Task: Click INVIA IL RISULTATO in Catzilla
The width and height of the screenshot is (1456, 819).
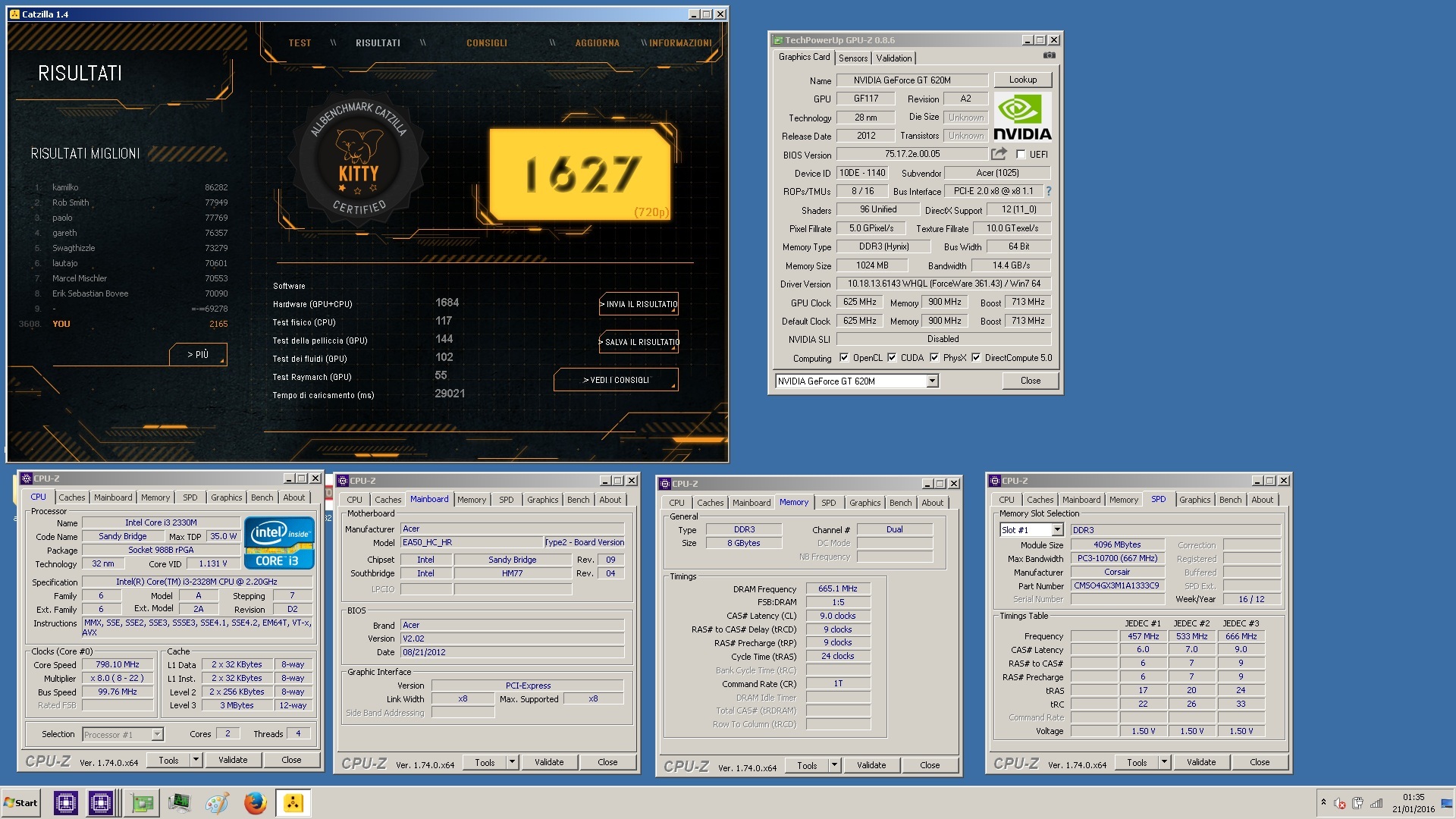Action: click(639, 304)
